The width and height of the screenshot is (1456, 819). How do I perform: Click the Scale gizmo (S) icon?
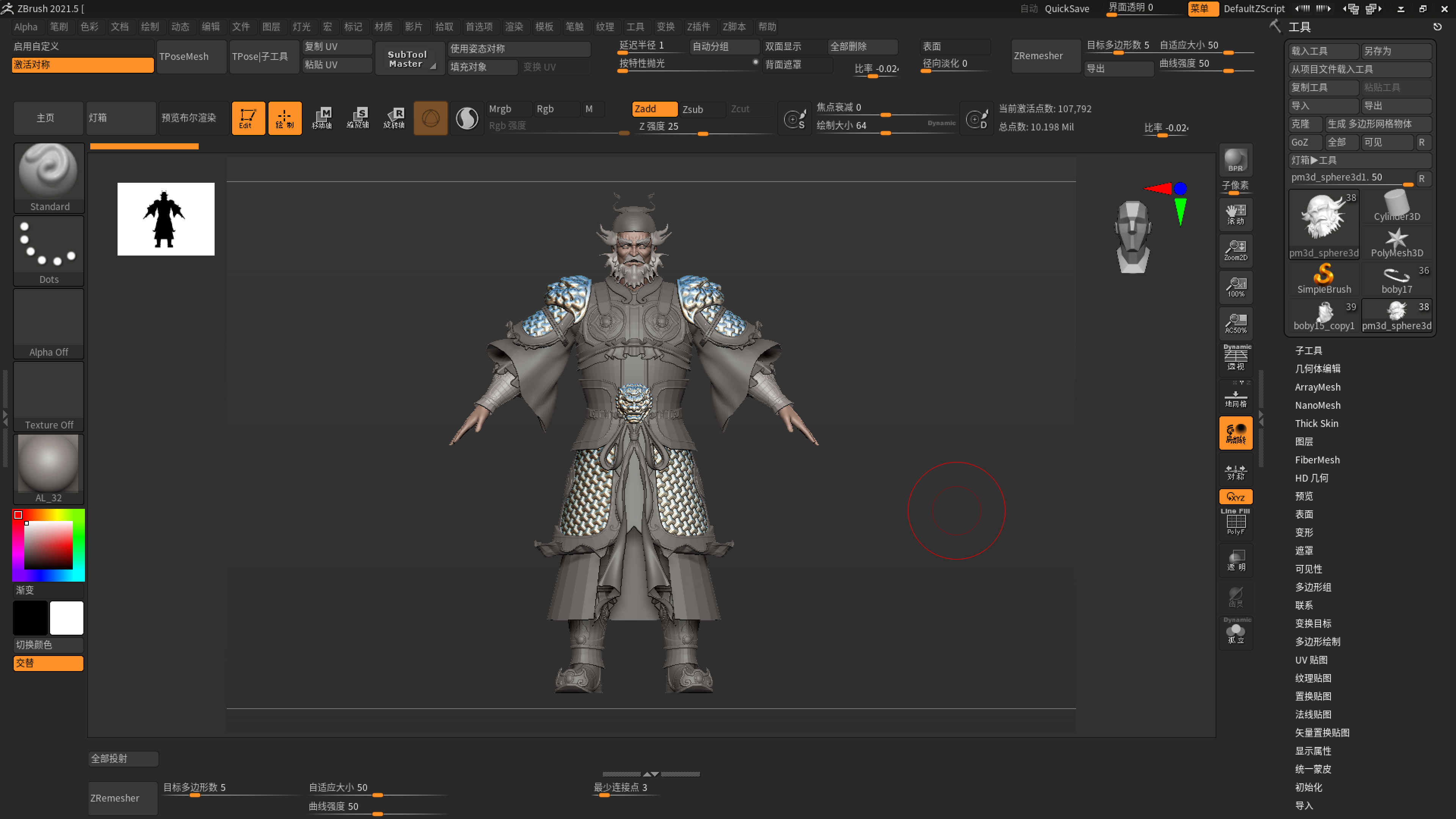point(358,118)
